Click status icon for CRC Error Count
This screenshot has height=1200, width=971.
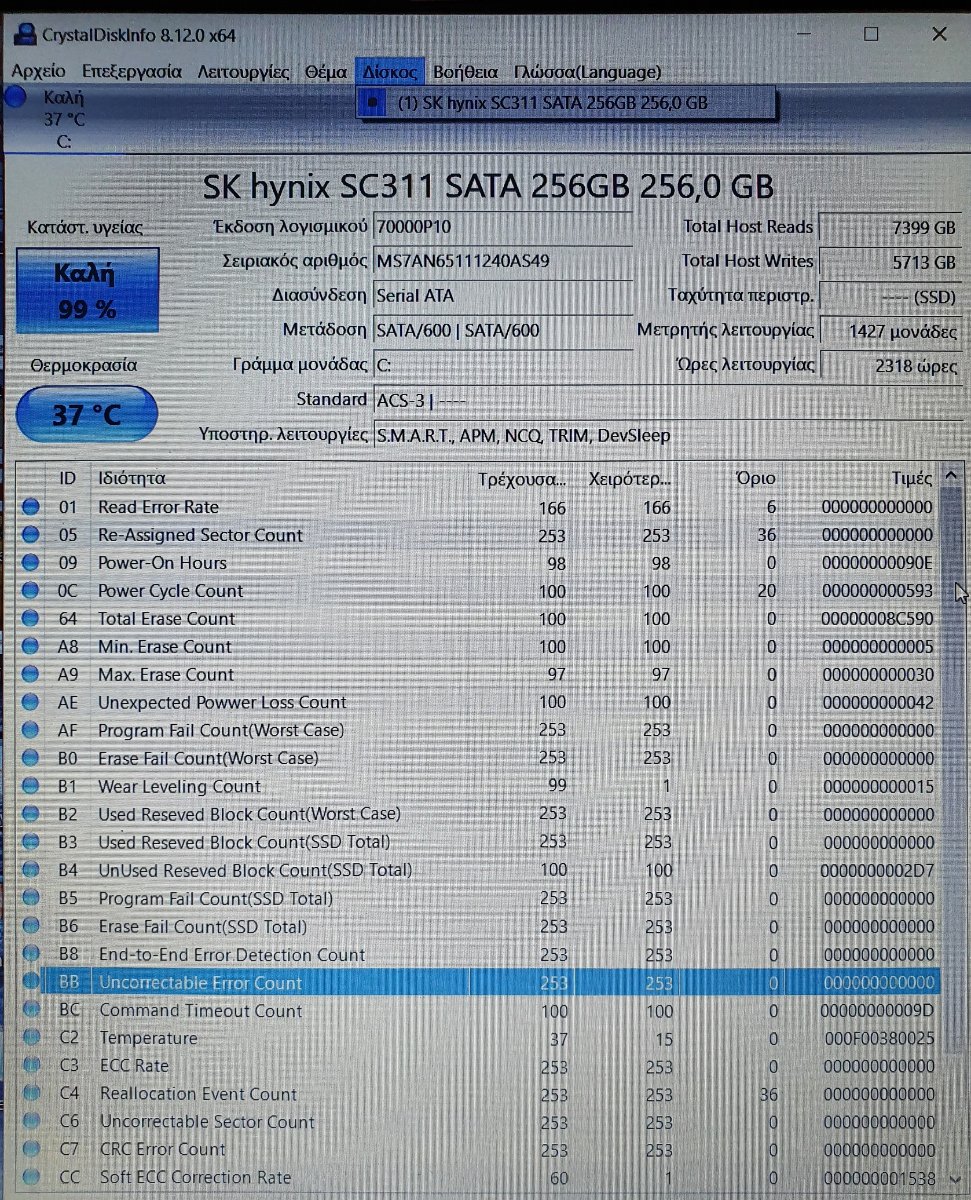click(31, 1151)
